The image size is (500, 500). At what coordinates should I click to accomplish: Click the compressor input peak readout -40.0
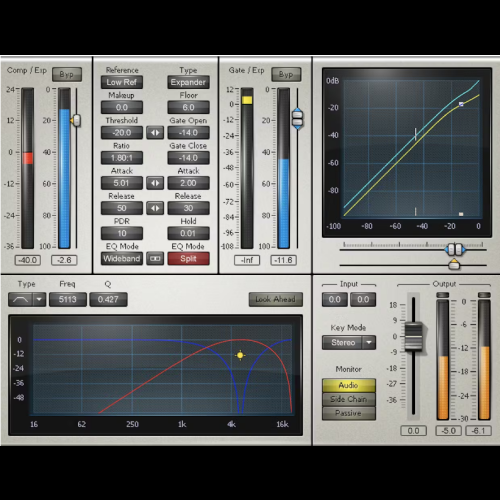[x=28, y=260]
